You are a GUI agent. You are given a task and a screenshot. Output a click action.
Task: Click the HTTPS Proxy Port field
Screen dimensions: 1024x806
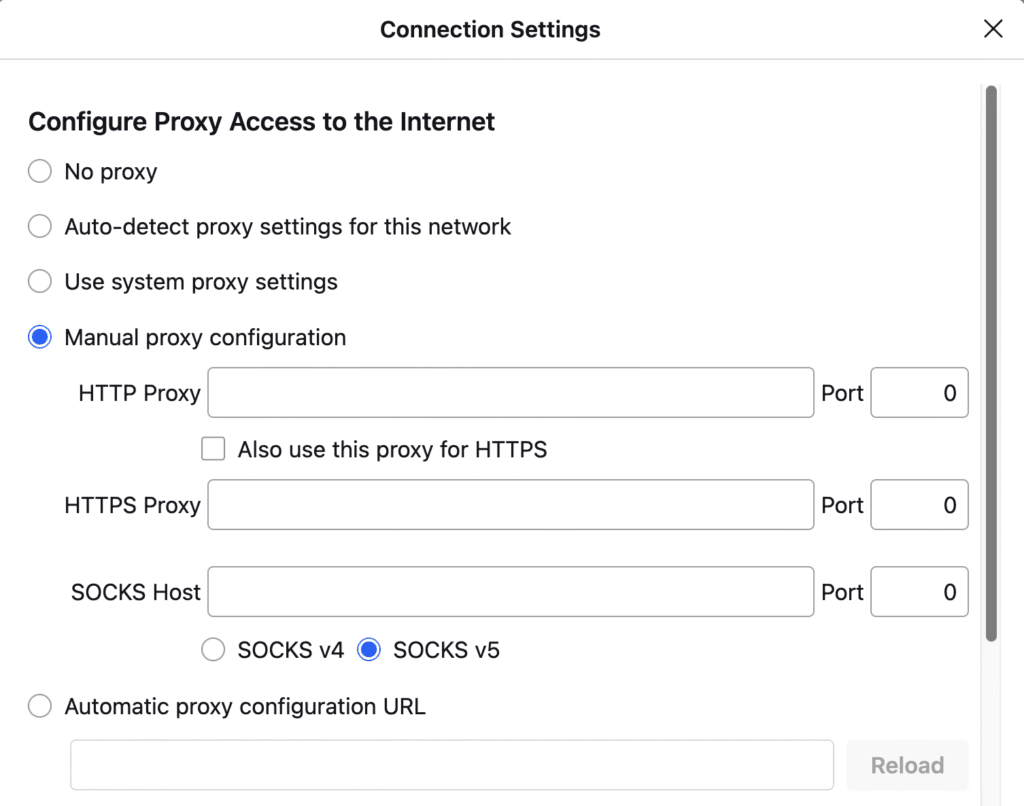pyautogui.click(x=918, y=505)
